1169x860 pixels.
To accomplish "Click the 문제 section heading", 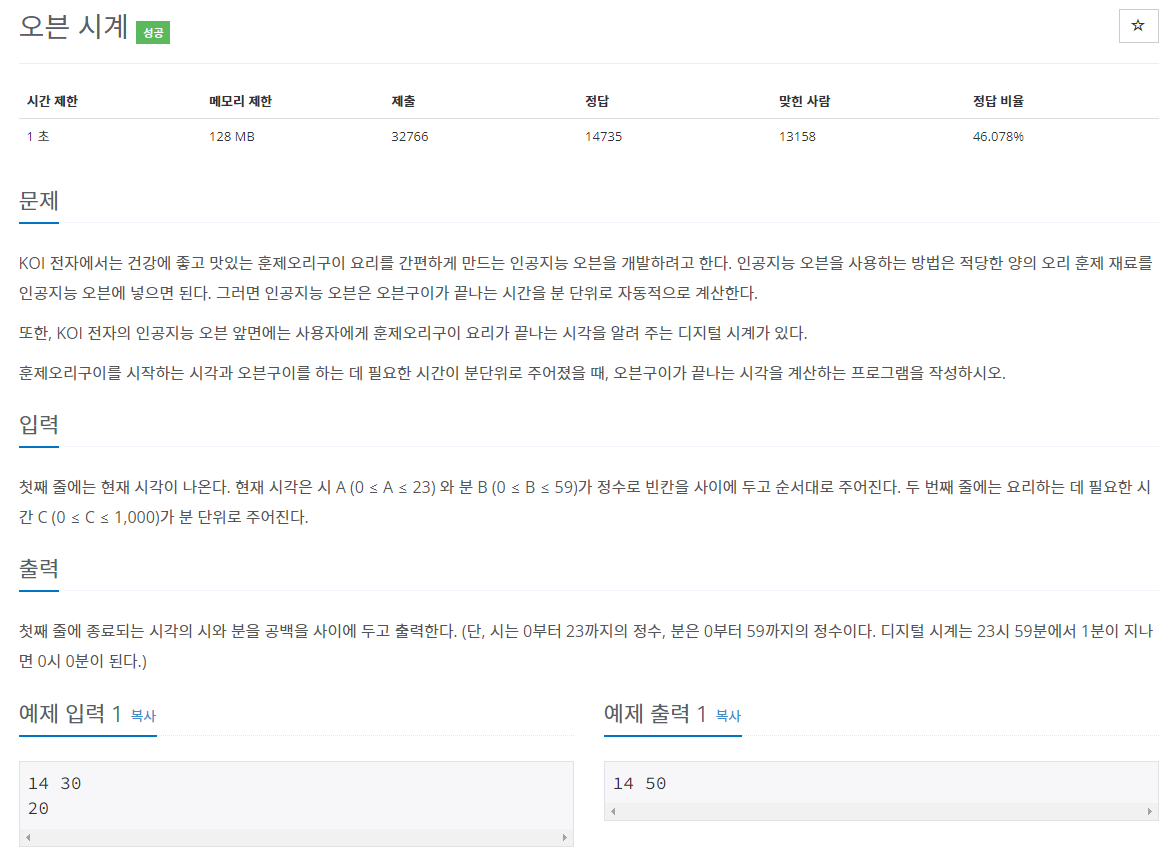I will tap(39, 200).
